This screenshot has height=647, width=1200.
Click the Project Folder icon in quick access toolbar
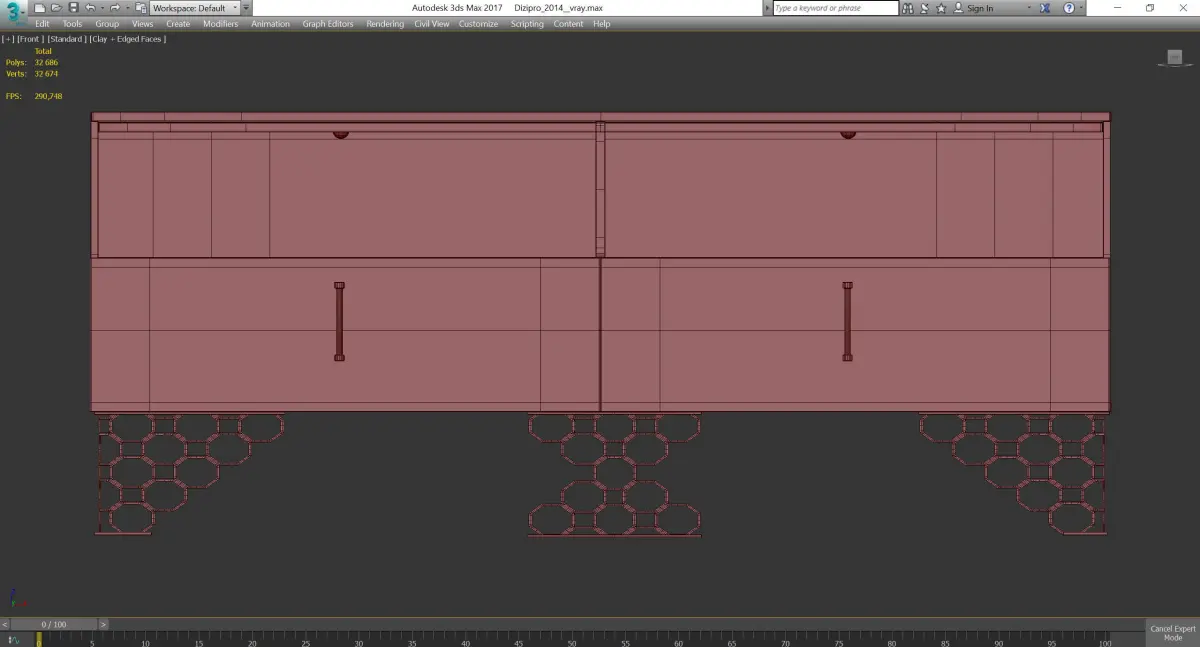(141, 8)
